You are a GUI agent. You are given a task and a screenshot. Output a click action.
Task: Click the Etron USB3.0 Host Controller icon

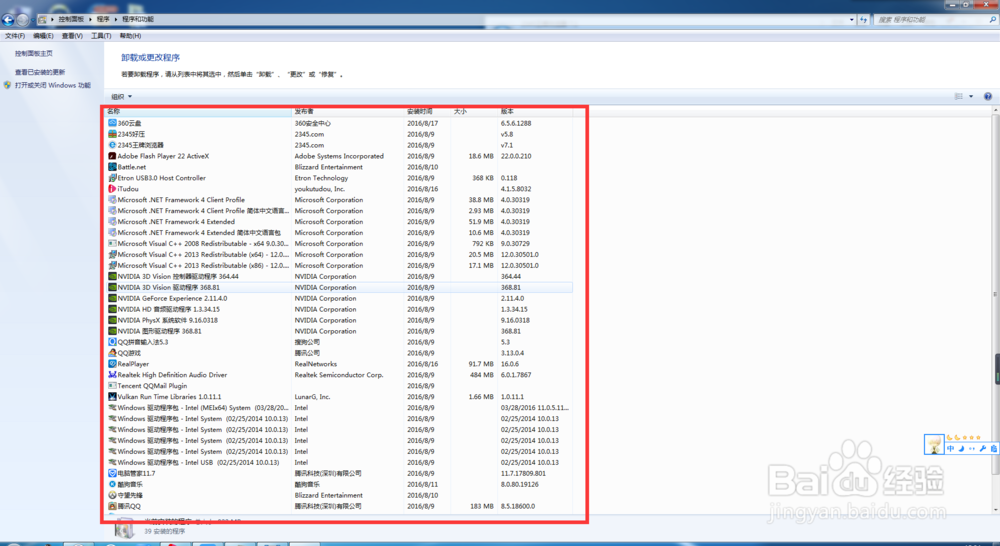pyautogui.click(x=112, y=178)
